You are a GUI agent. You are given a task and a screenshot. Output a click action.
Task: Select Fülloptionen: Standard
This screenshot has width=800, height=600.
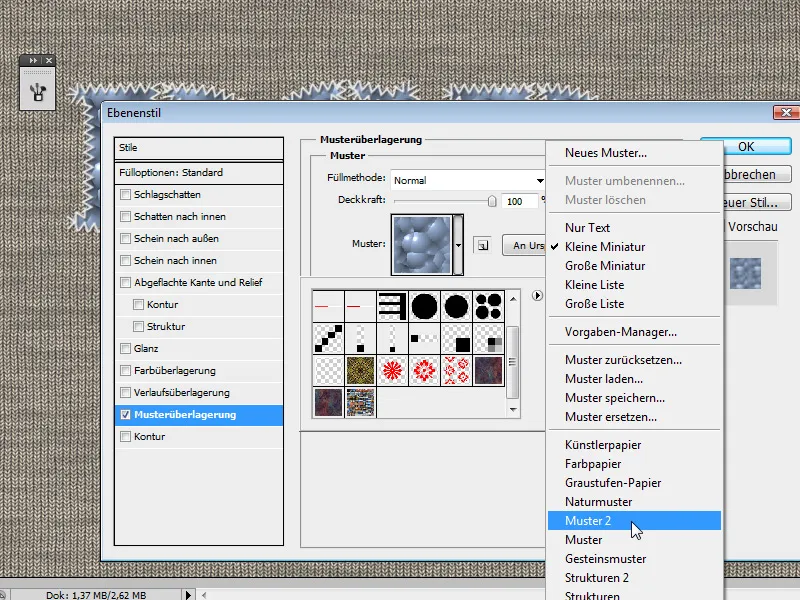[x=199, y=172]
